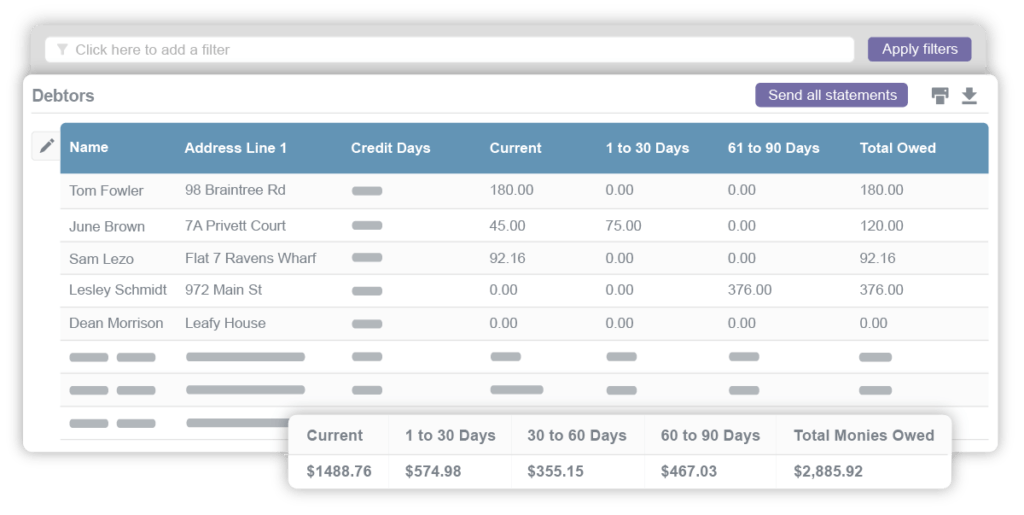Image resolution: width=1024 pixels, height=515 pixels.
Task: Click address Leafy House
Action: (225, 323)
